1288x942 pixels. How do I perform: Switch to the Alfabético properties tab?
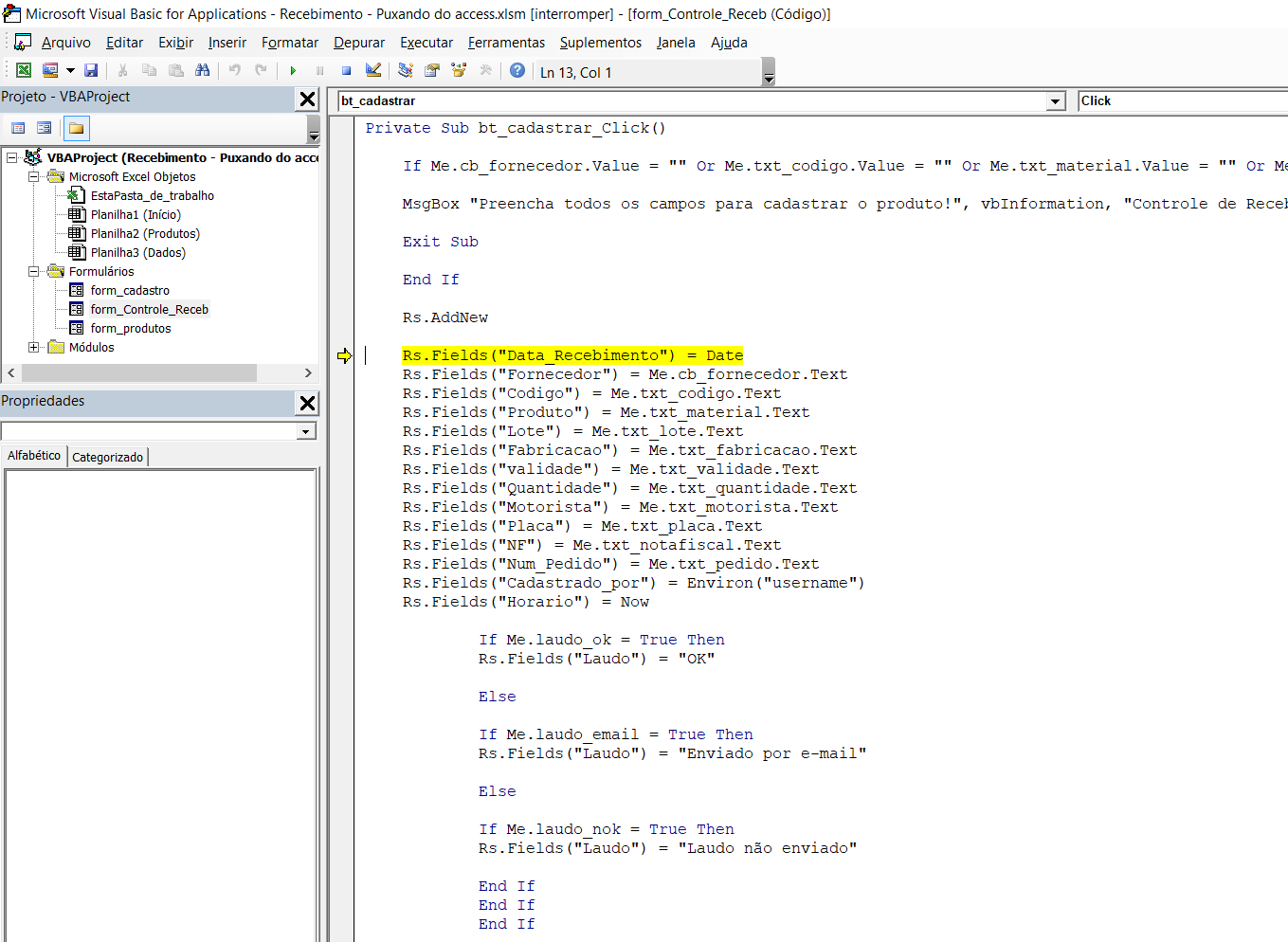point(34,456)
